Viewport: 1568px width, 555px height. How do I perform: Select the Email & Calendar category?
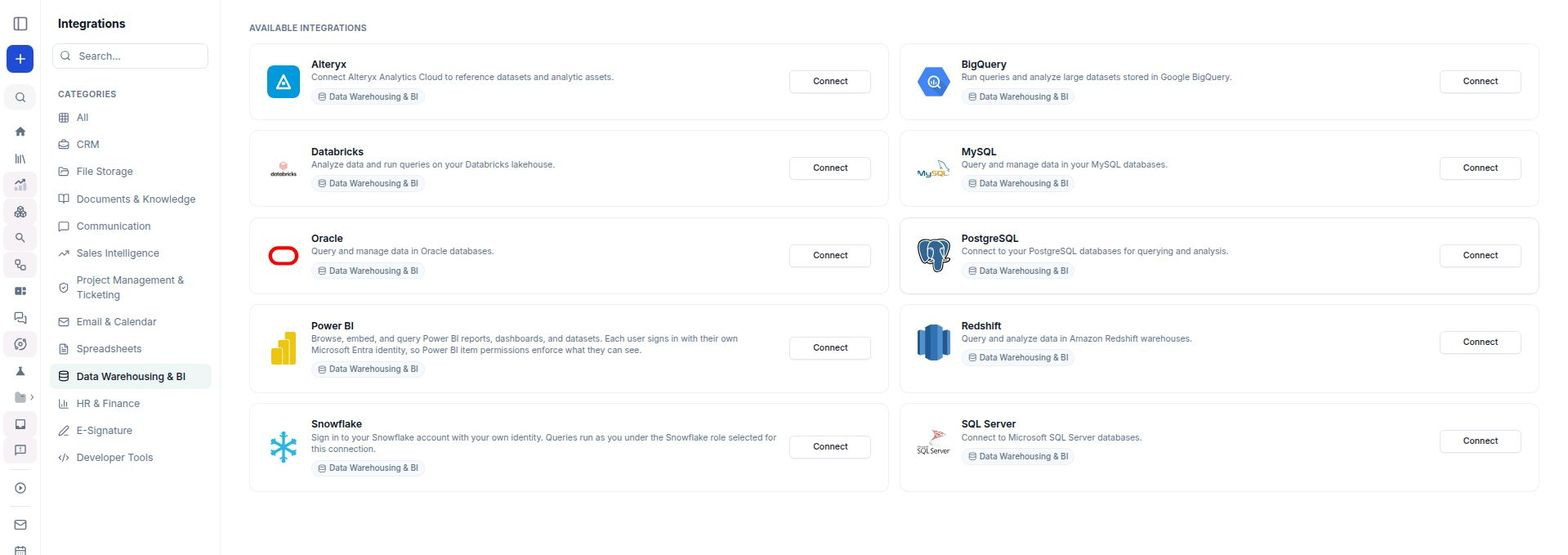pyautogui.click(x=130, y=322)
